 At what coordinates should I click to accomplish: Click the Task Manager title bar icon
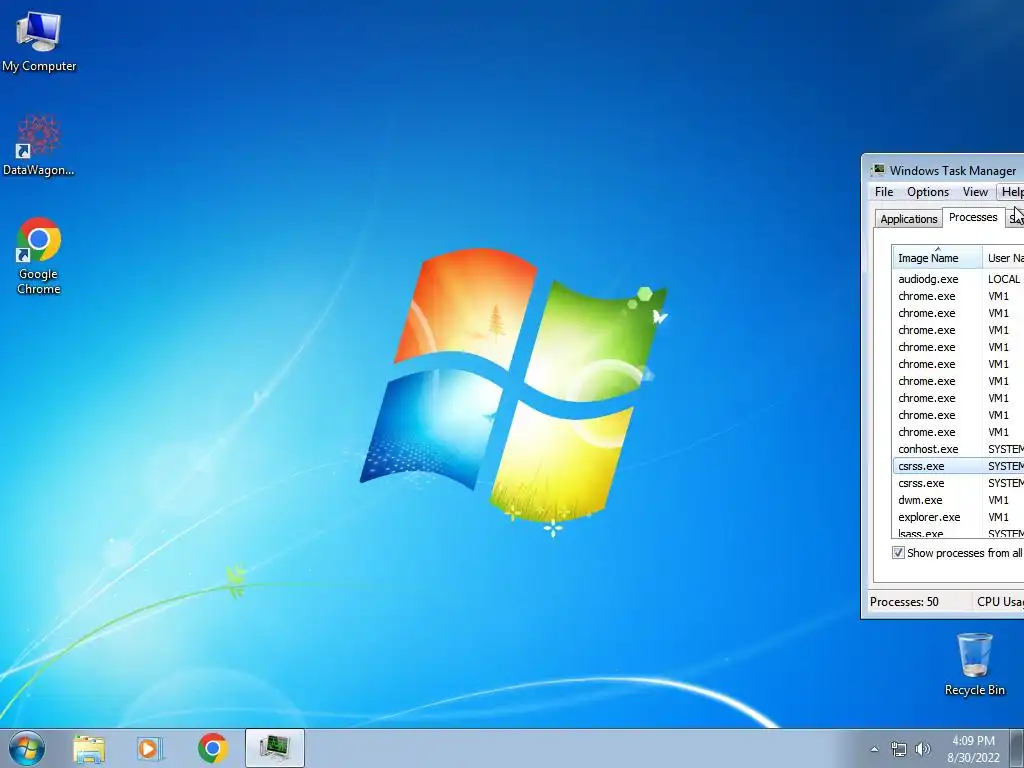coord(878,170)
